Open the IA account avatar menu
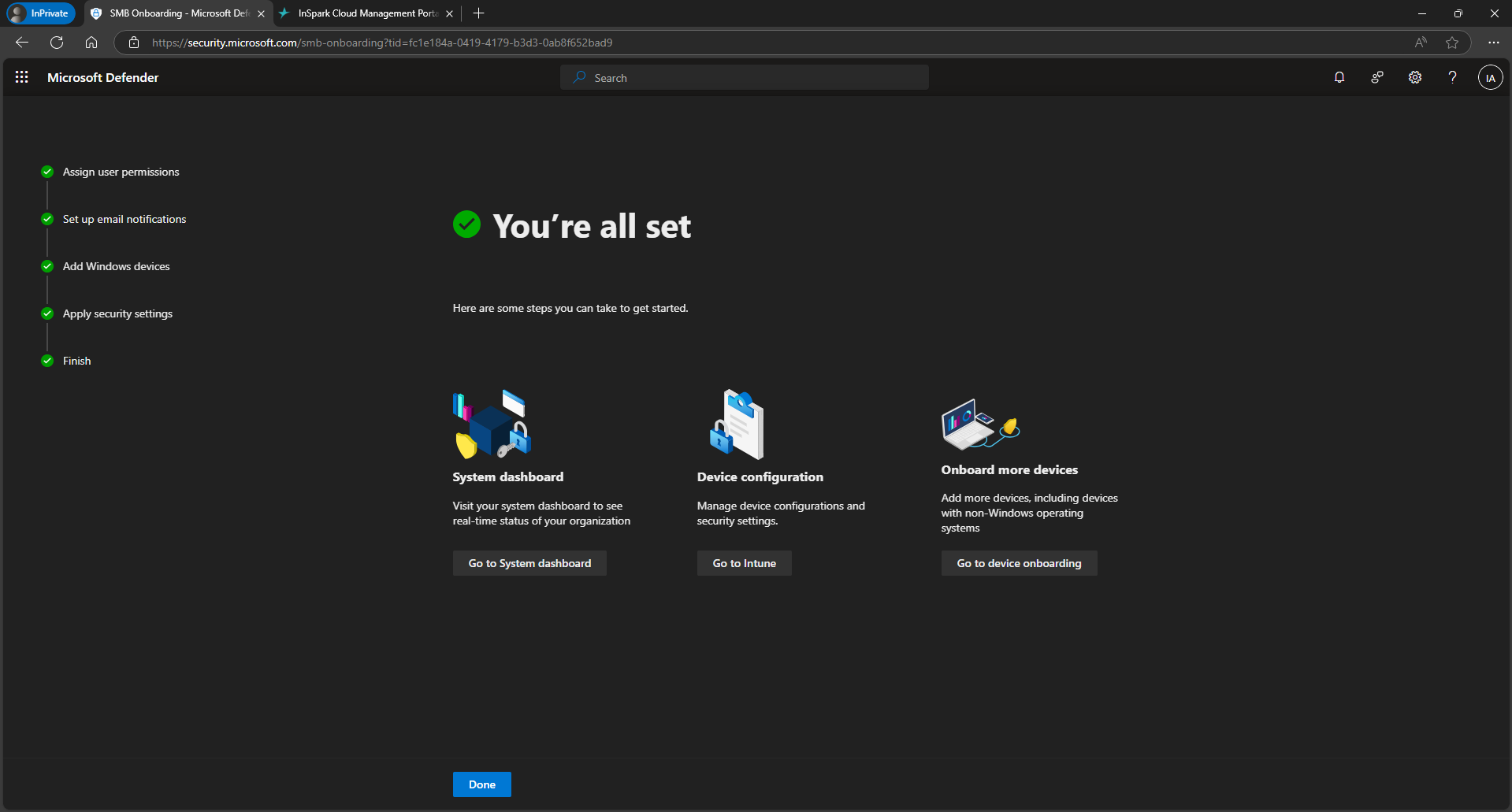The image size is (1512, 812). [1490, 77]
